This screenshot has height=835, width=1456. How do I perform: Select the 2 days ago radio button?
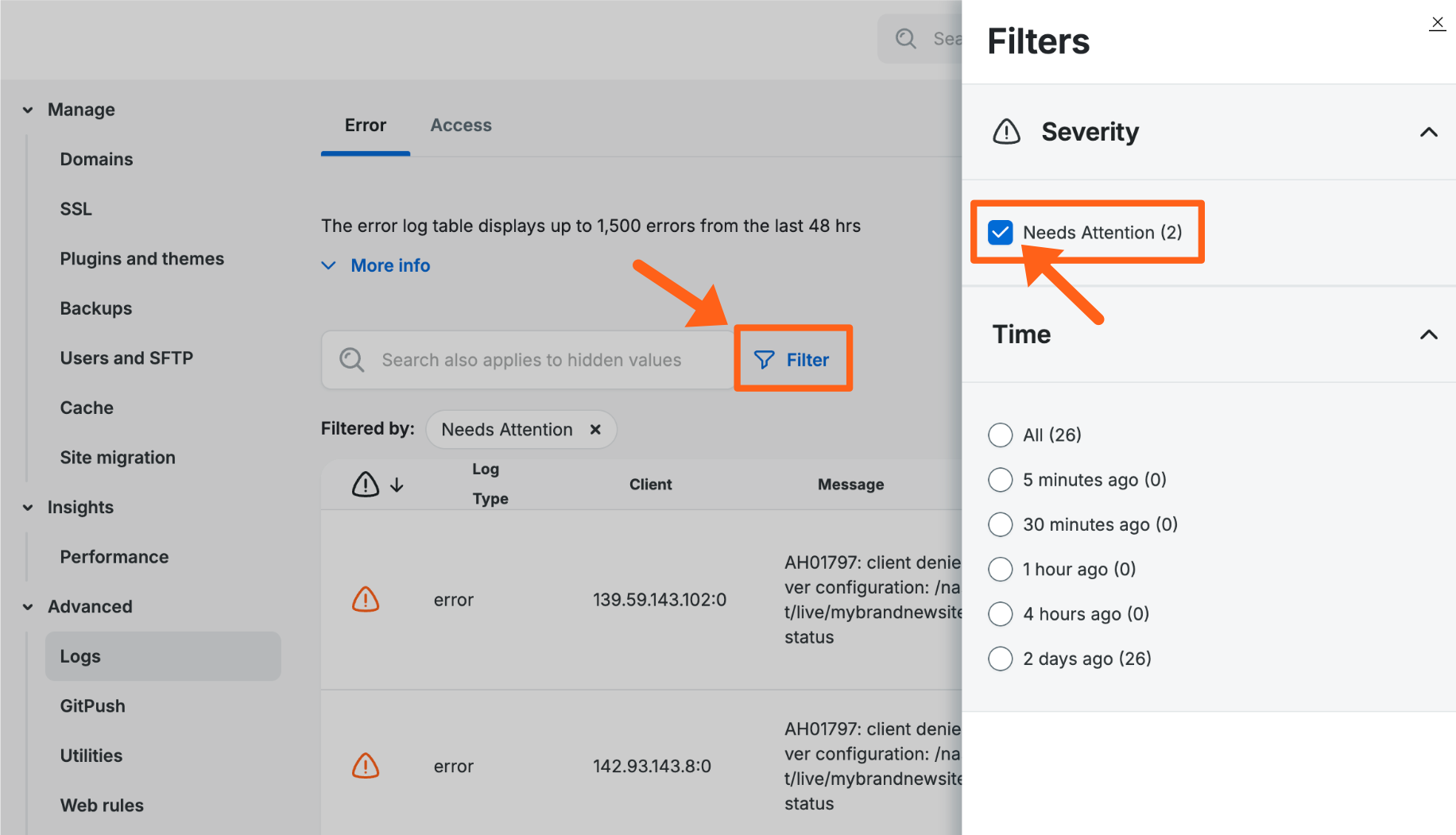[1000, 659]
